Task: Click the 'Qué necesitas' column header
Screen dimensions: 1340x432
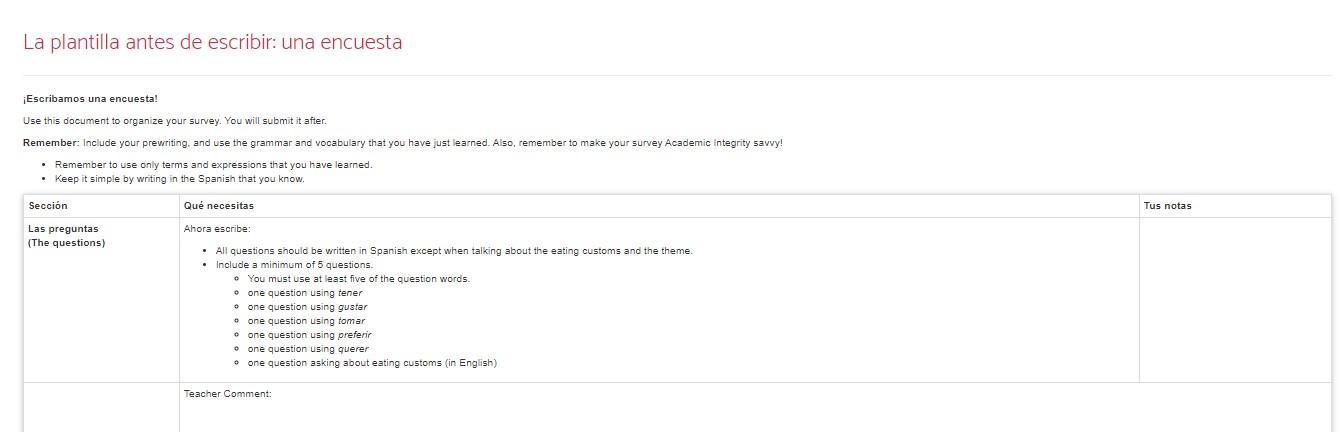Action: [x=219, y=206]
